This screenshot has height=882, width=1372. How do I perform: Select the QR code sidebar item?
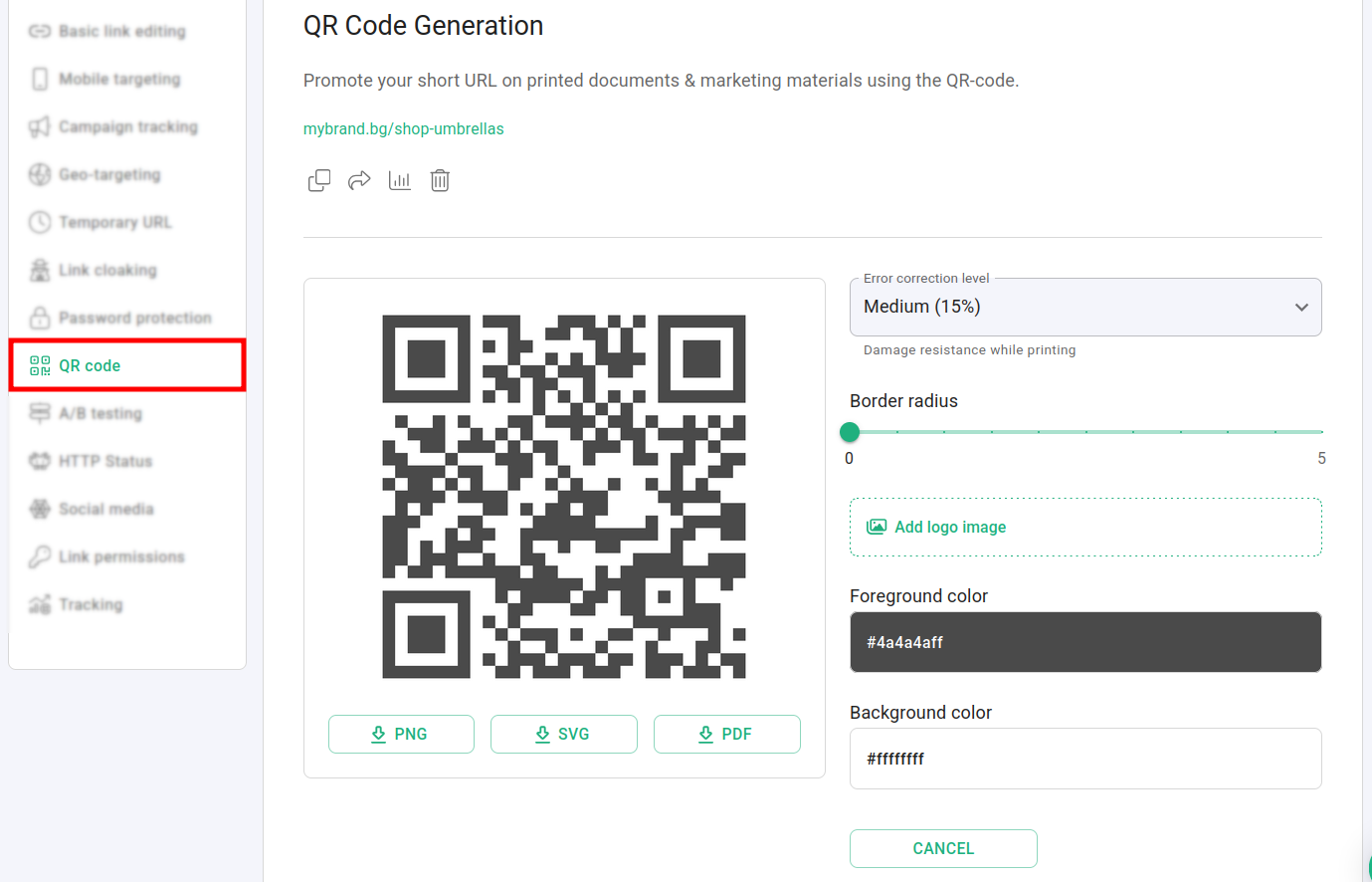[x=90, y=365]
